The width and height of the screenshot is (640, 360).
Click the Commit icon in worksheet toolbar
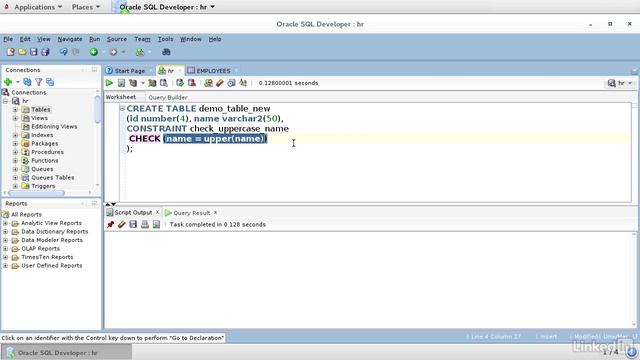coord(180,83)
